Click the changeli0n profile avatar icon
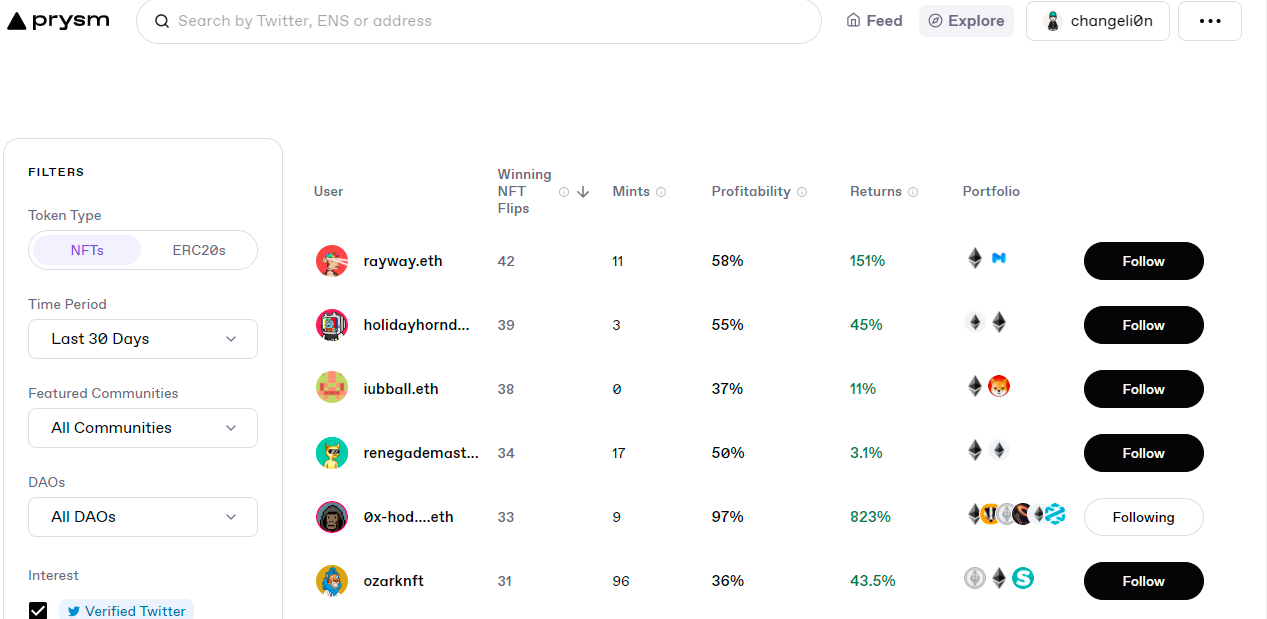Viewport: 1267px width, 619px height. point(1053,21)
